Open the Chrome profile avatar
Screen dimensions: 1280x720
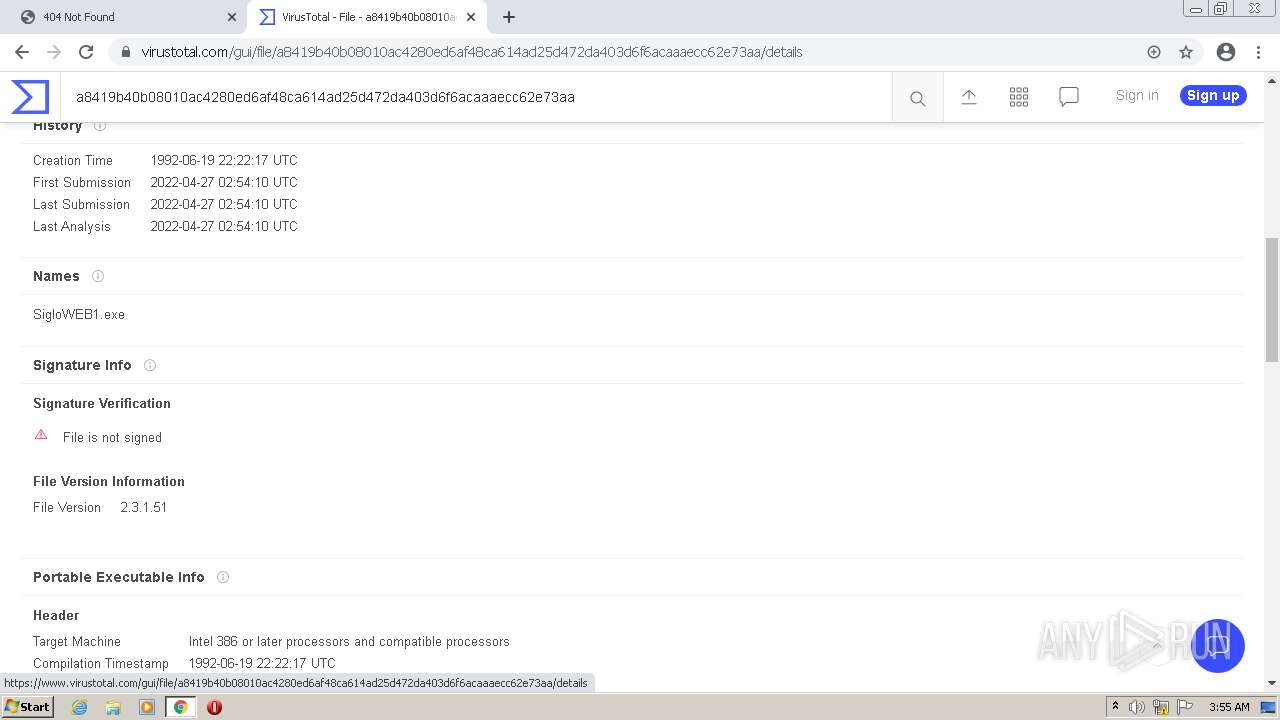click(x=1226, y=52)
